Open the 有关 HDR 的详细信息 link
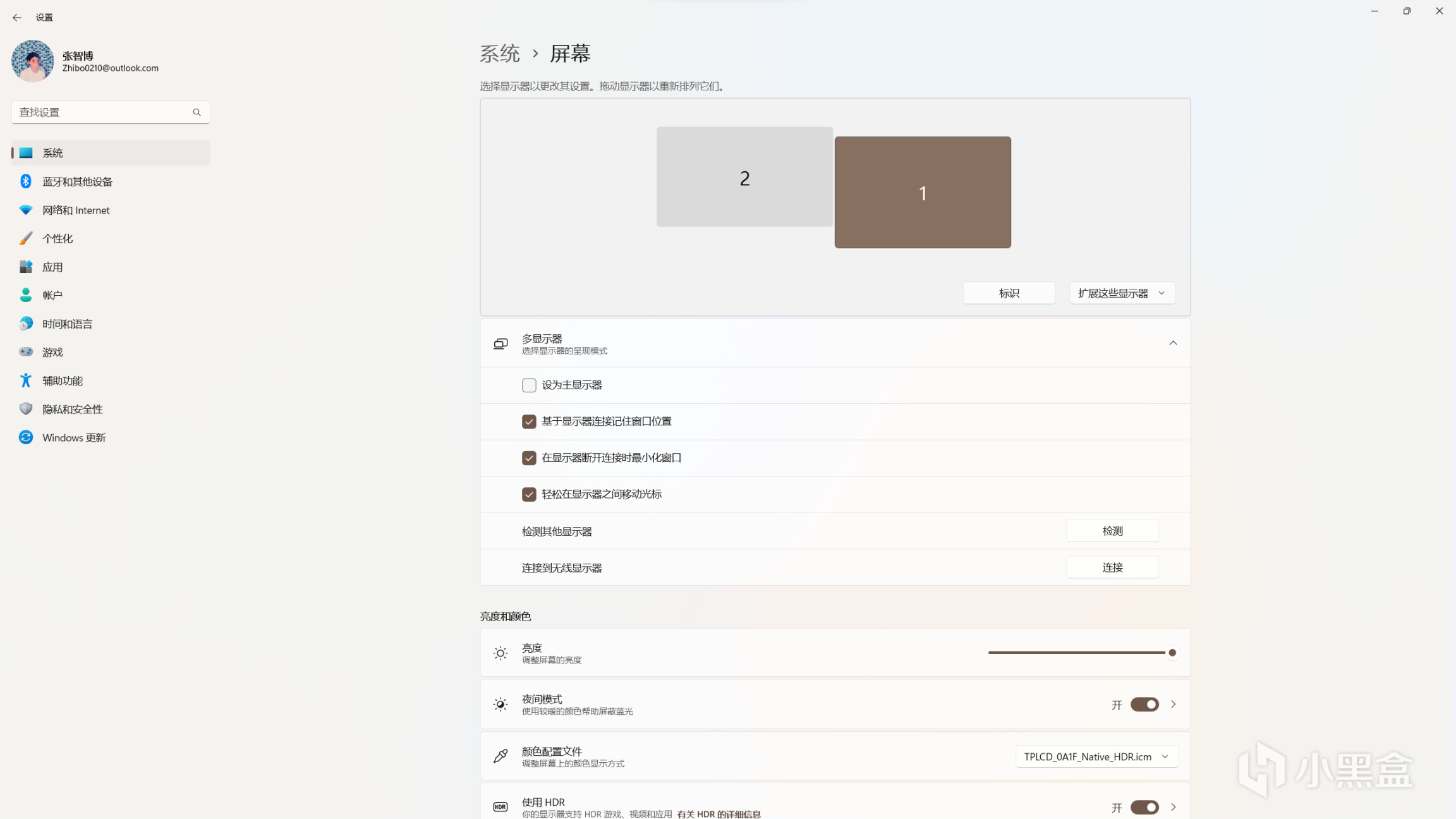The height and width of the screenshot is (819, 1456). [x=719, y=814]
